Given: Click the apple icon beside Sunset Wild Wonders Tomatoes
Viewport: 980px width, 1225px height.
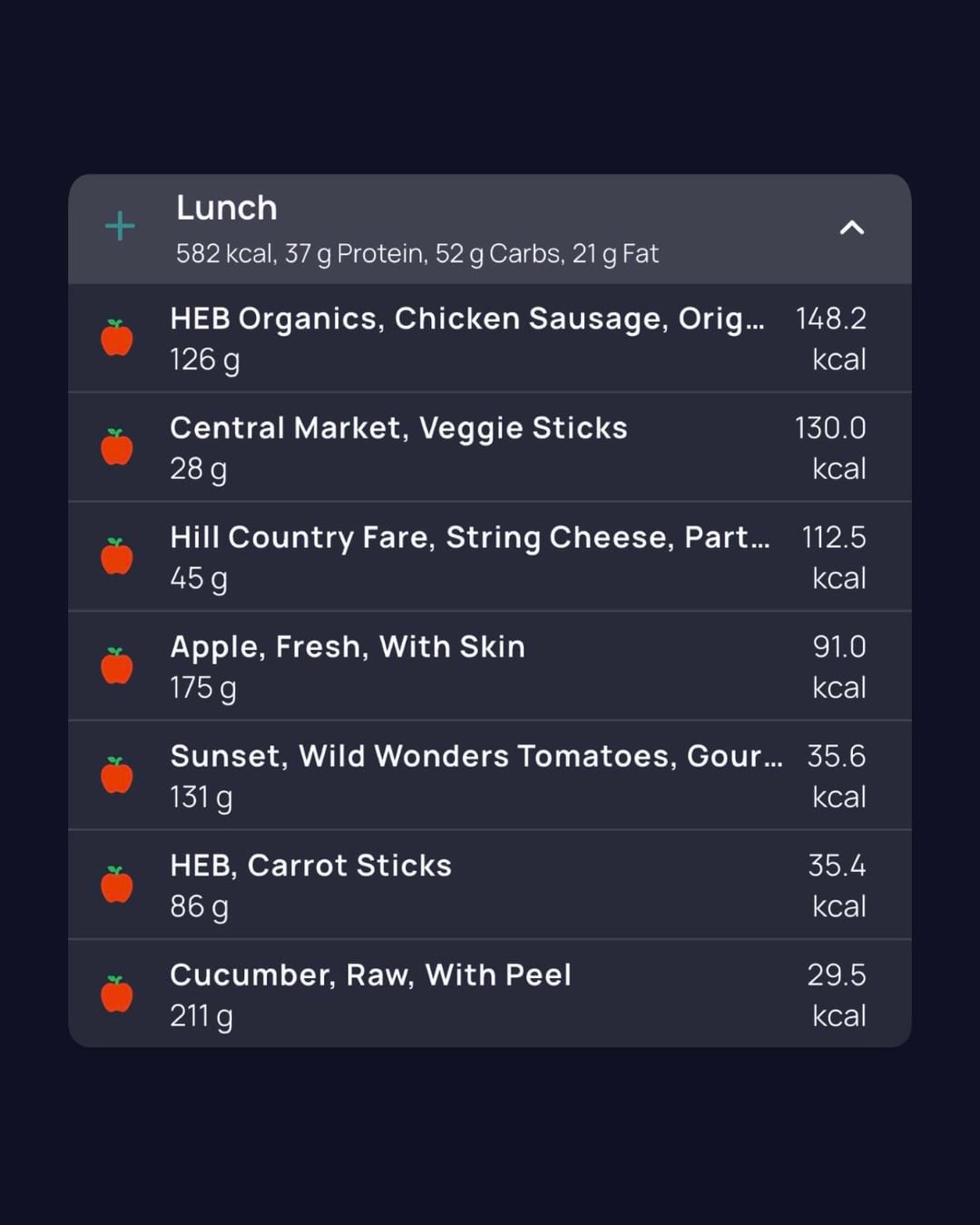Looking at the screenshot, I should click(x=117, y=776).
